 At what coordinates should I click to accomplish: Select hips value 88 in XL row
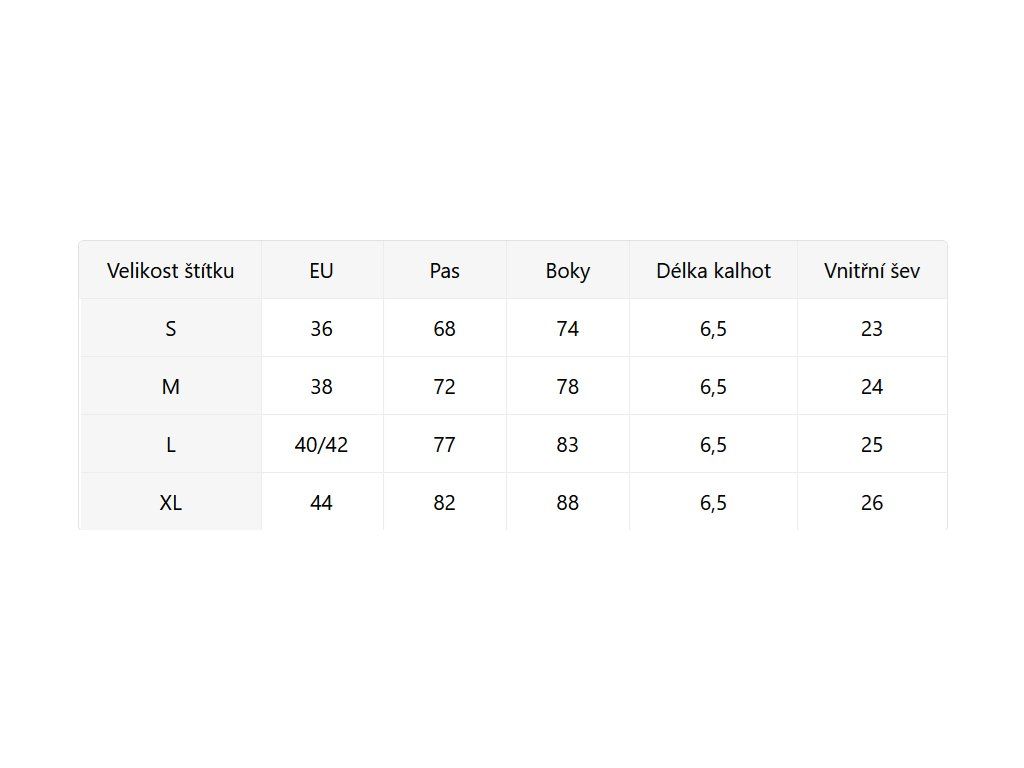tap(567, 503)
